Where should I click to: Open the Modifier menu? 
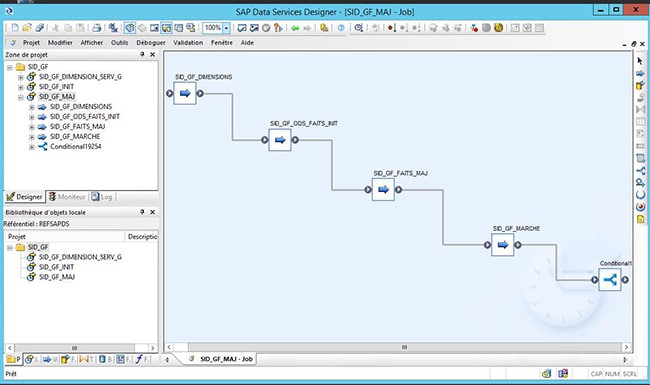pos(60,42)
